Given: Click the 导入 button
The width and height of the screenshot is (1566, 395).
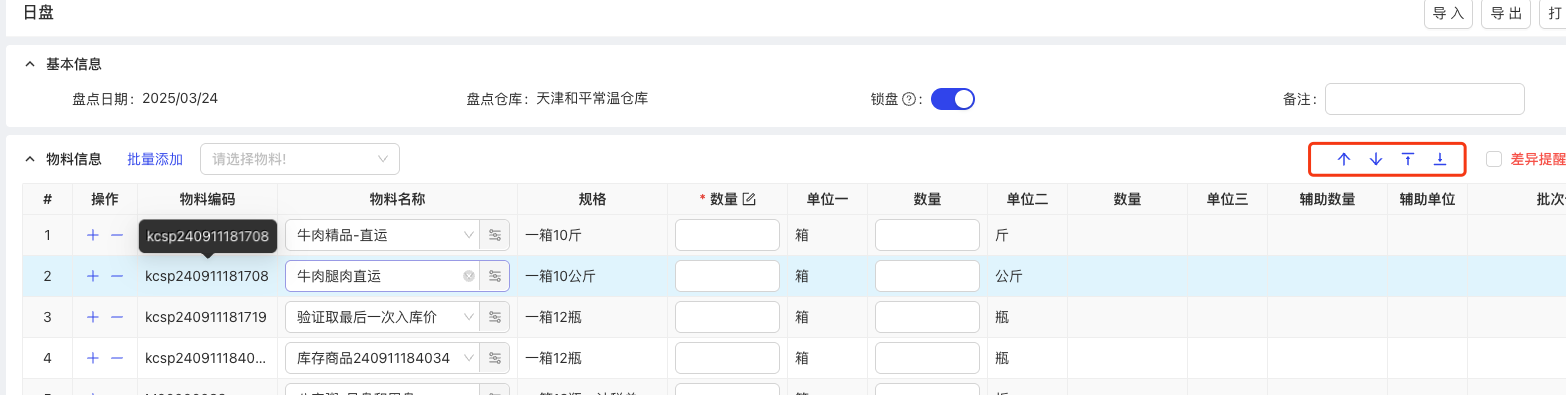Looking at the screenshot, I should pyautogui.click(x=1448, y=14).
